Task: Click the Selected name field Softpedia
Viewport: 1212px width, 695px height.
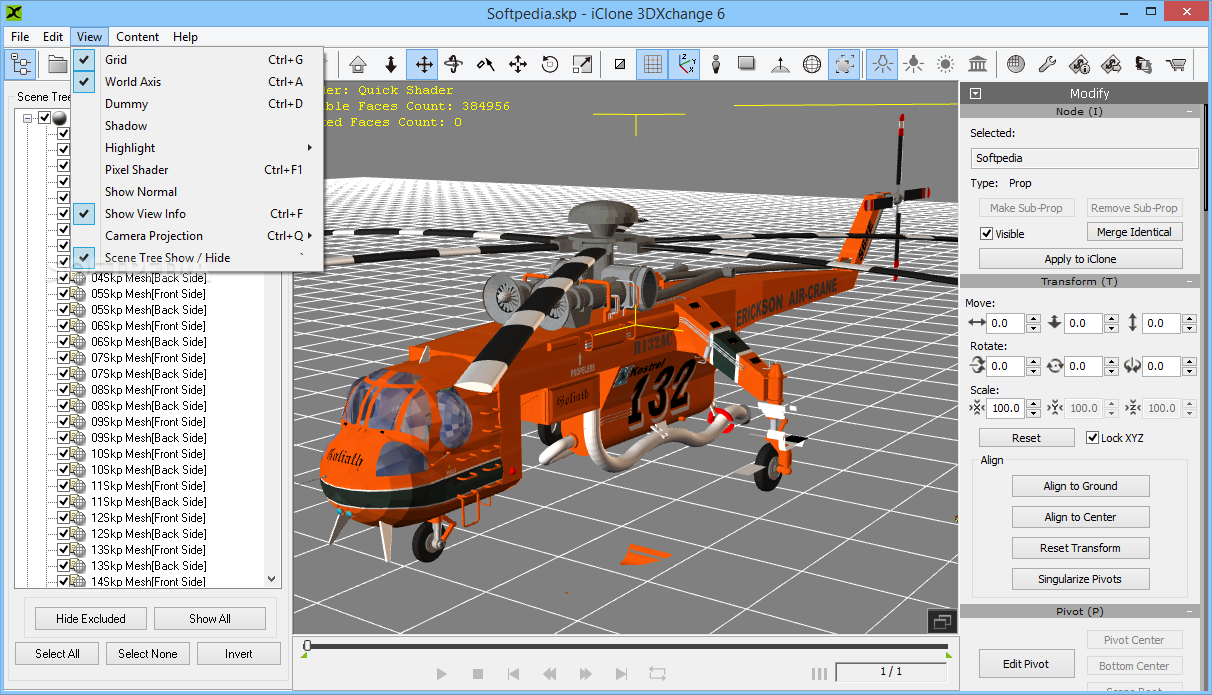Action: click(x=1084, y=158)
